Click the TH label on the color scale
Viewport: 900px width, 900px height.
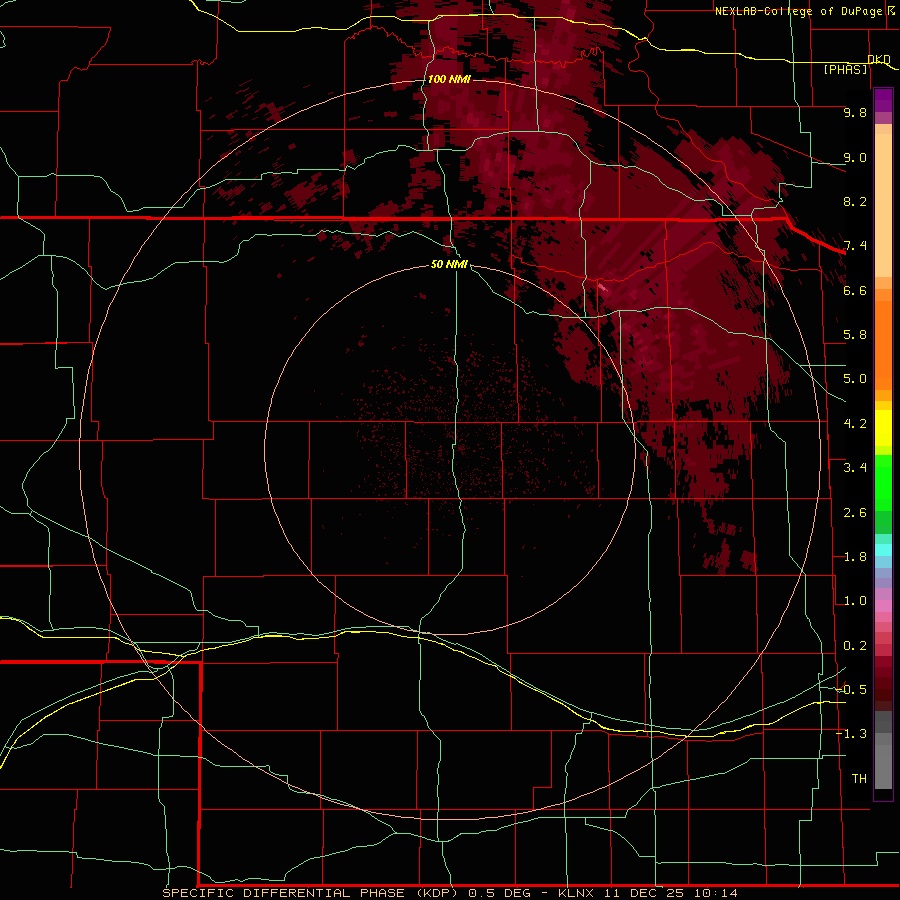pyautogui.click(x=859, y=779)
